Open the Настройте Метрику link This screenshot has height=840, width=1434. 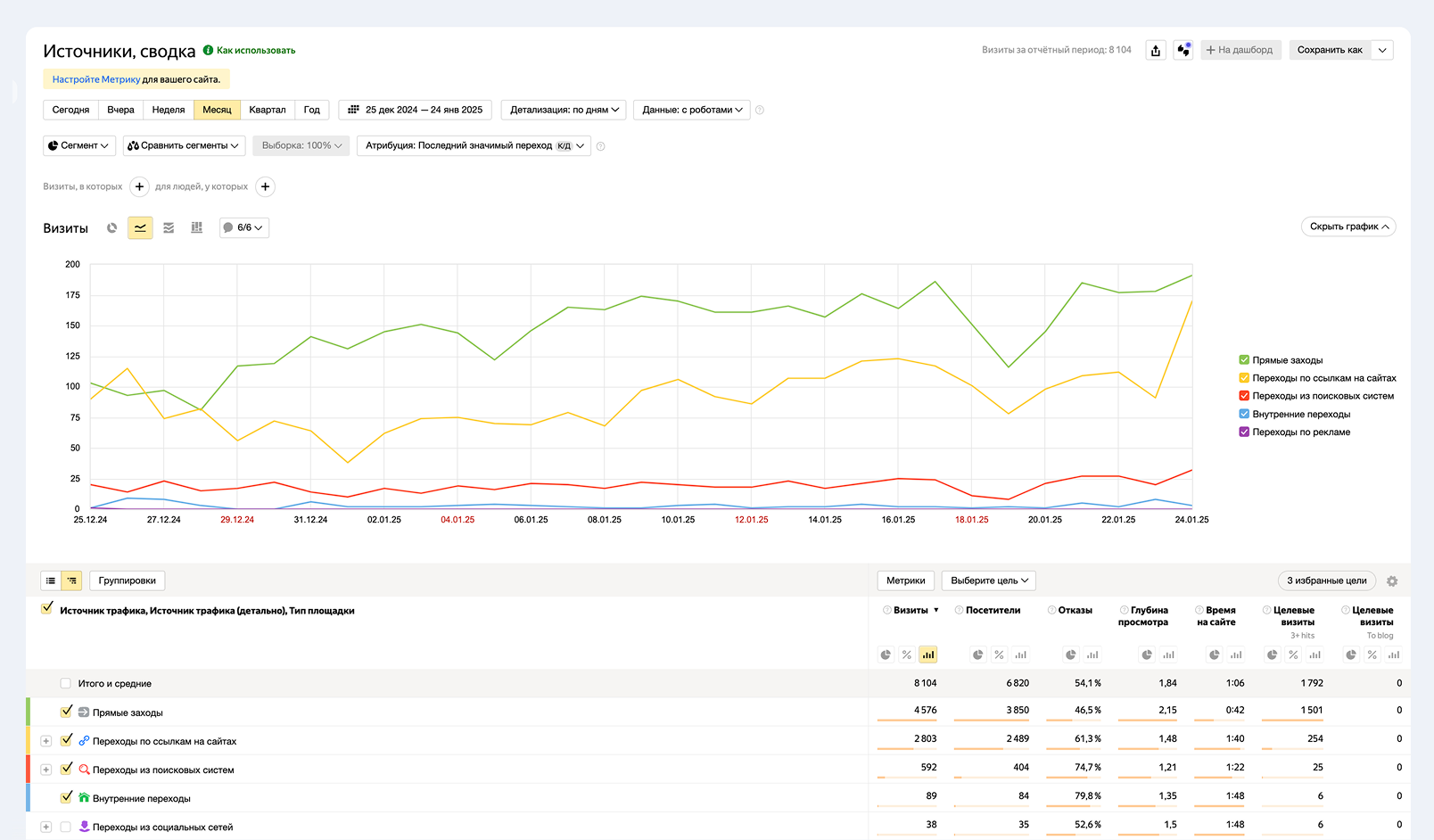96,79
